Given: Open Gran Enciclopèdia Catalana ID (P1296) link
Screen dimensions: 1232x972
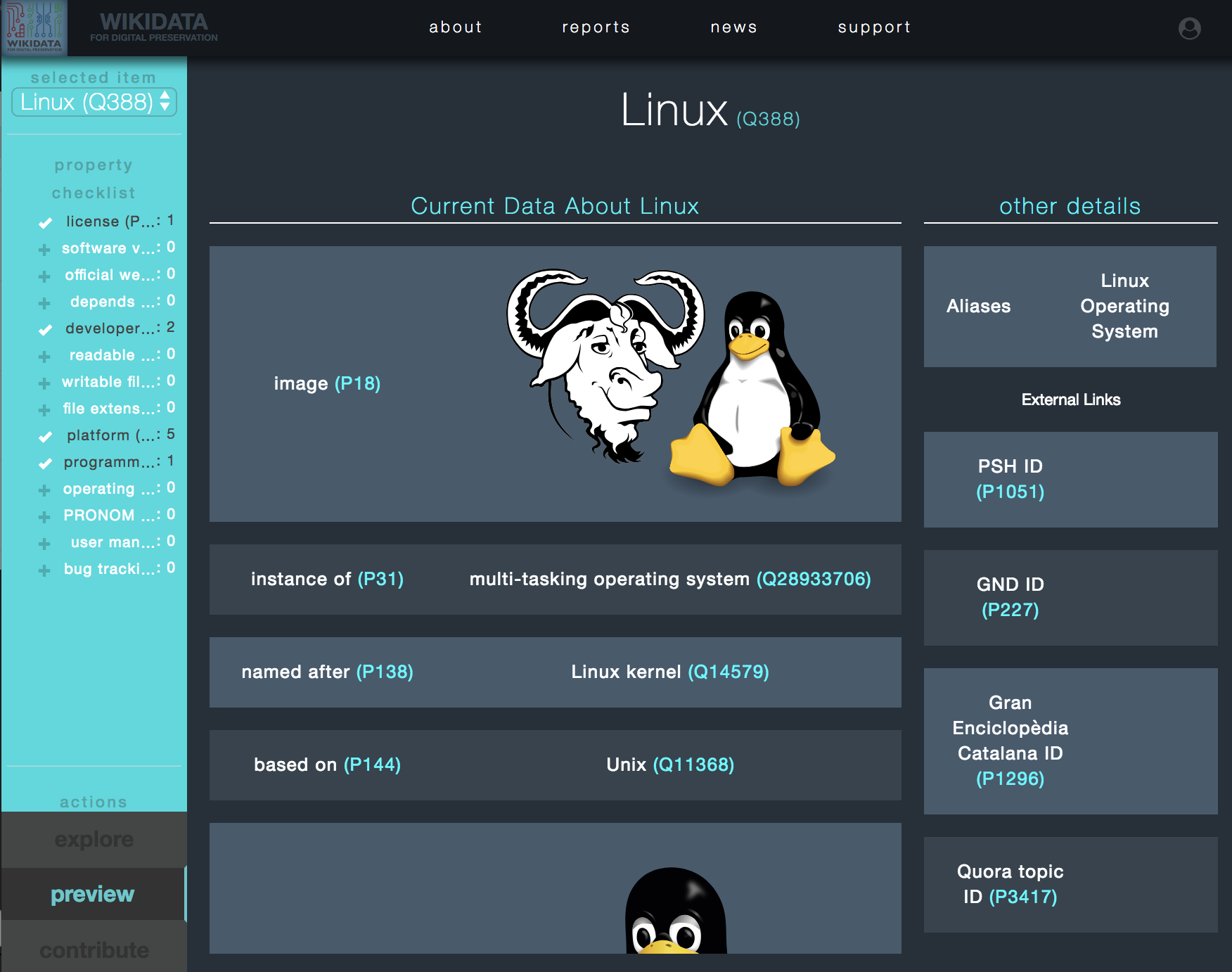Looking at the screenshot, I should [x=1010, y=741].
